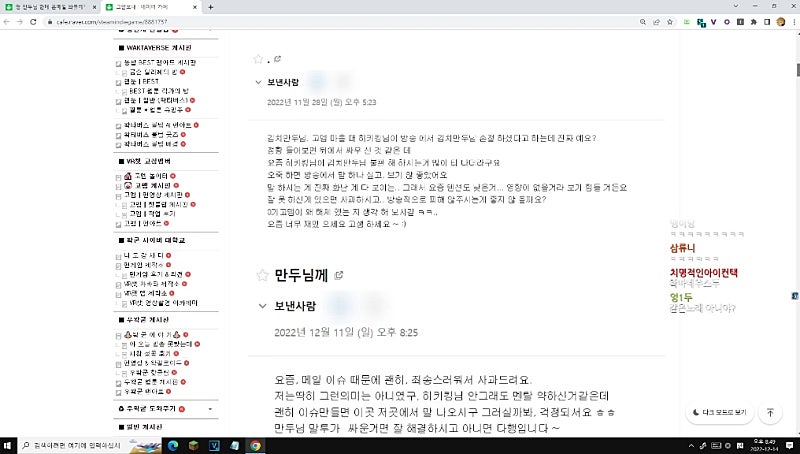Open the browser side panel icon
The height and width of the screenshot is (454, 800).
tap(767, 22)
